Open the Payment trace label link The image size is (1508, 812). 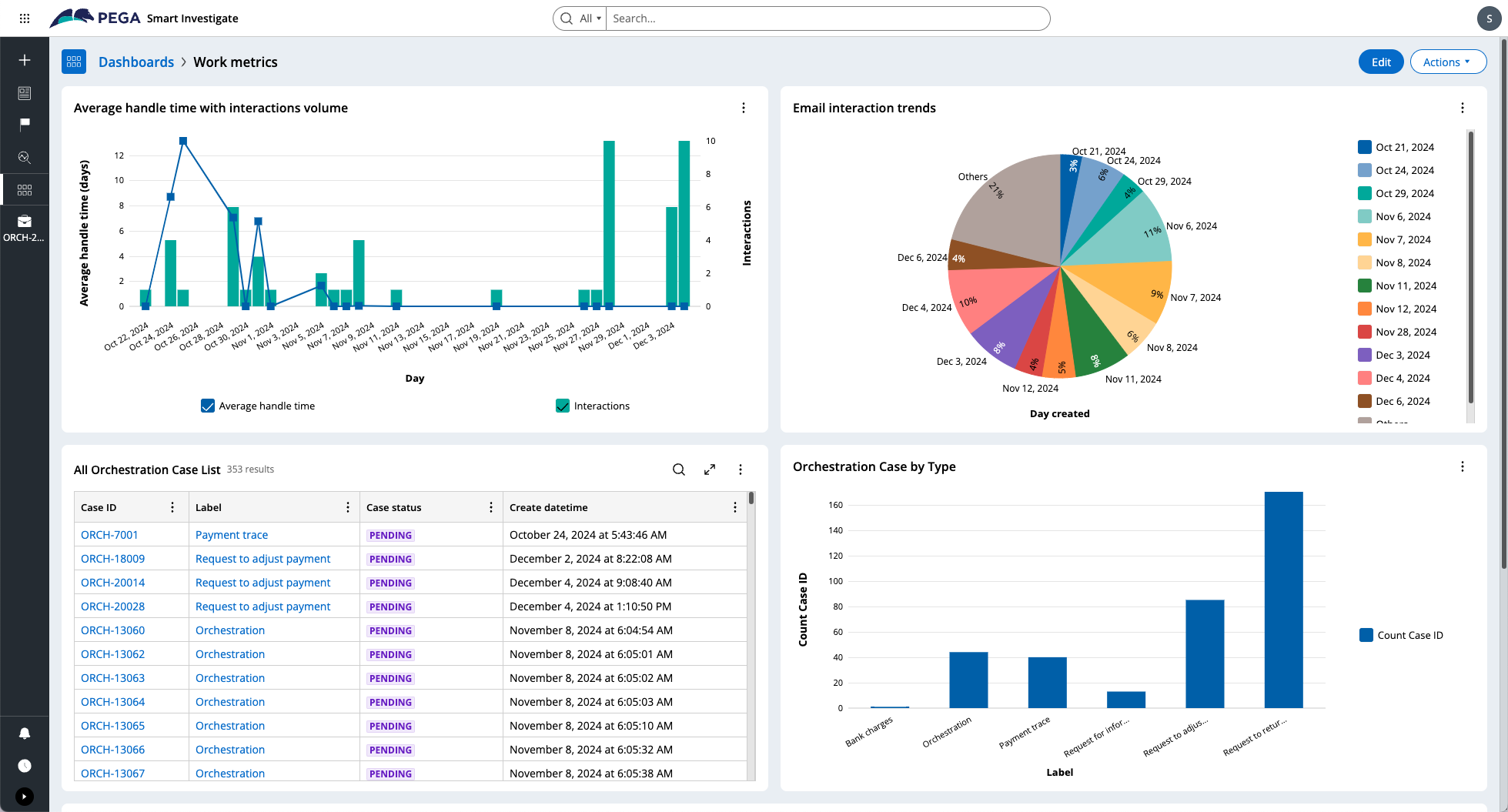(x=232, y=535)
